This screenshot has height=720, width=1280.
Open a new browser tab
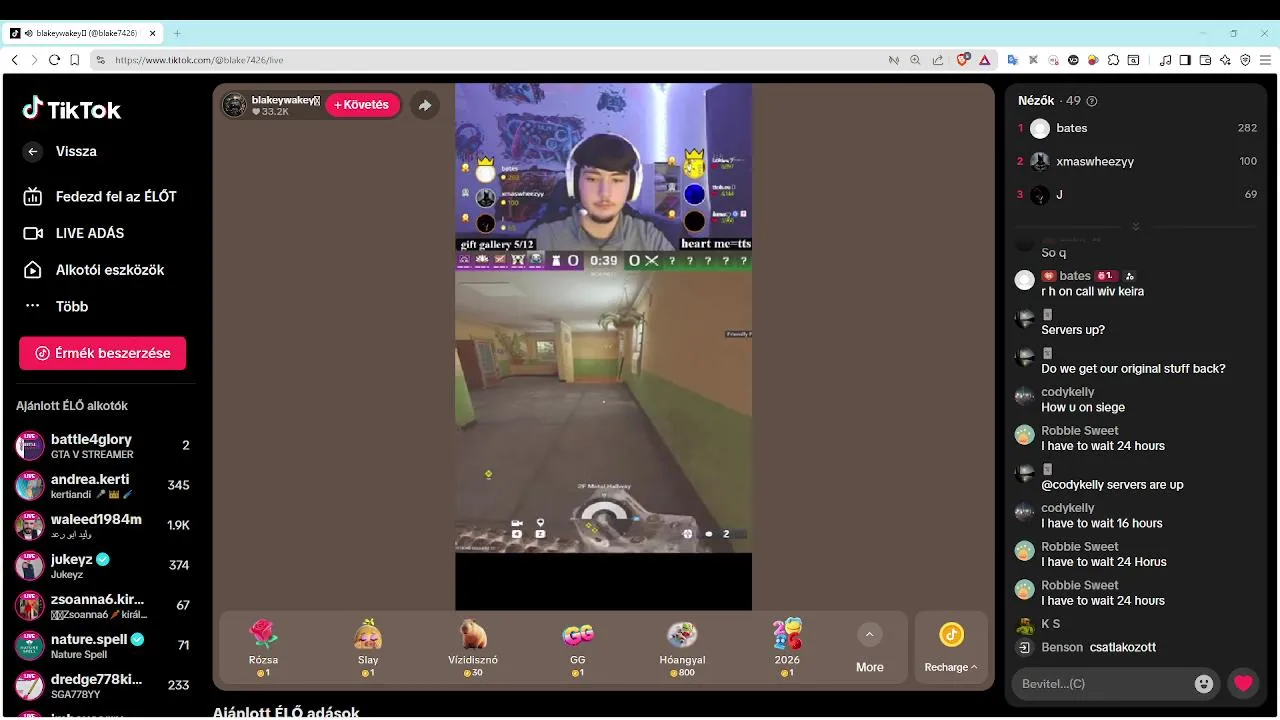177,33
